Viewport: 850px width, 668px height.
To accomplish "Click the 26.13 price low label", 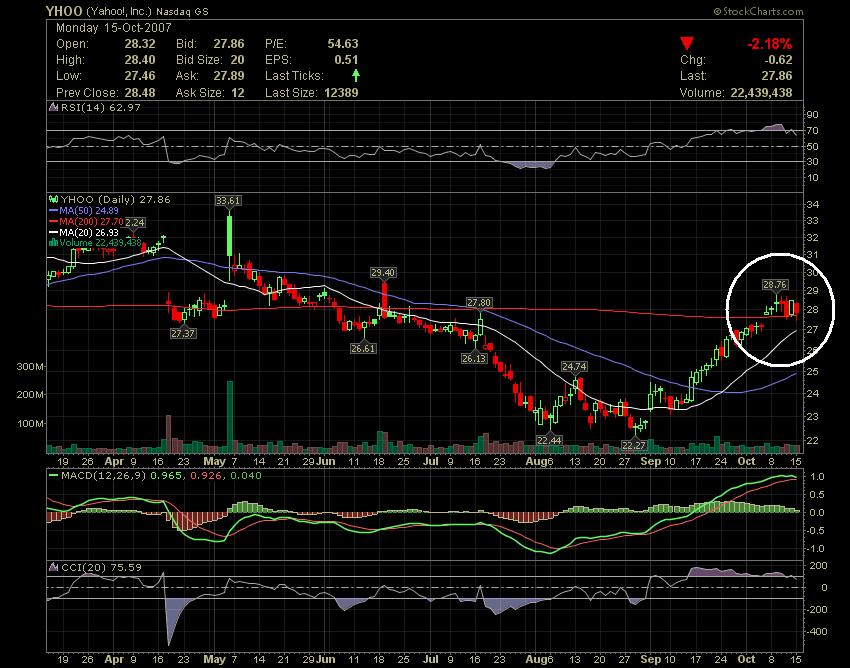I will [x=474, y=358].
